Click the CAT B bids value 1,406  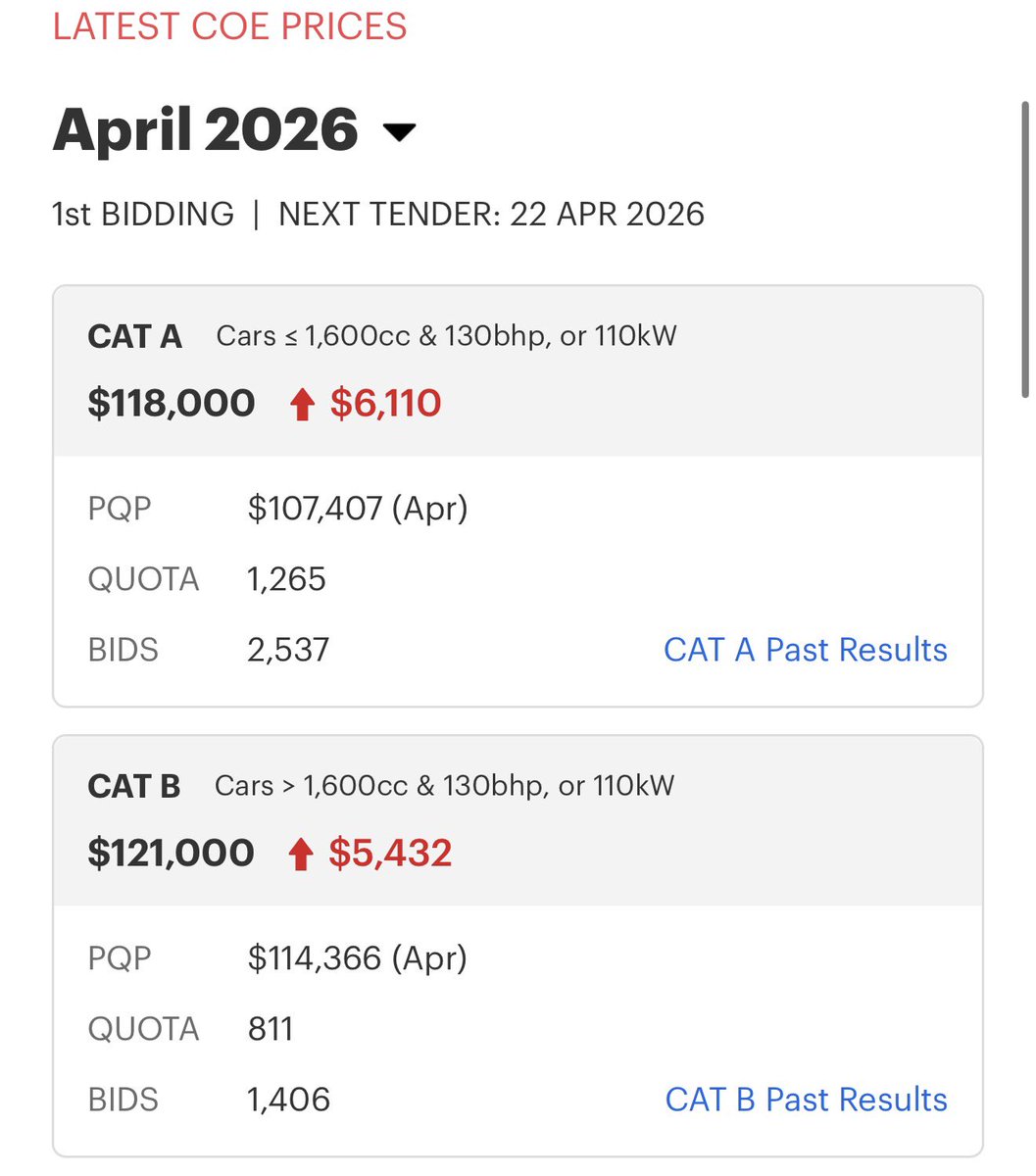pyautogui.click(x=288, y=1100)
